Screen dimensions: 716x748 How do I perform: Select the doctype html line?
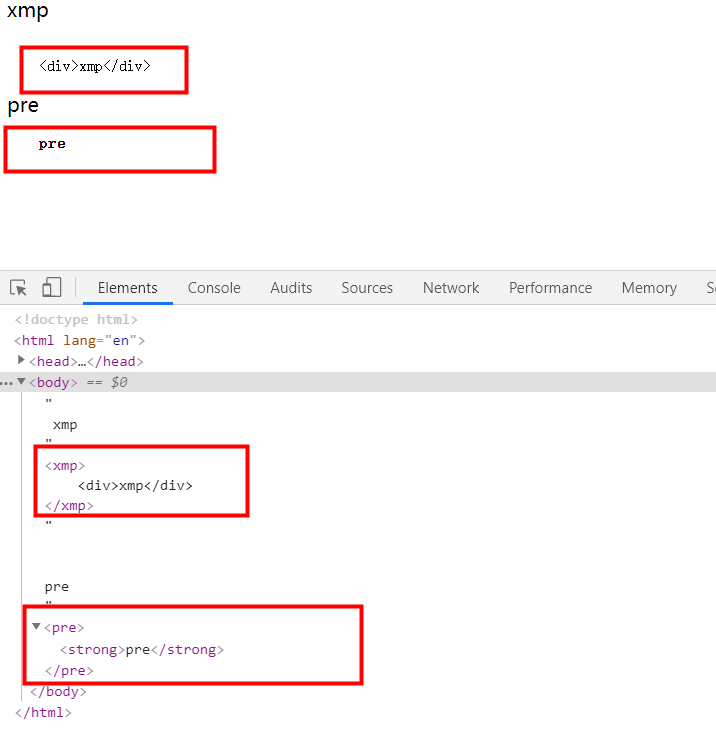click(x=76, y=320)
